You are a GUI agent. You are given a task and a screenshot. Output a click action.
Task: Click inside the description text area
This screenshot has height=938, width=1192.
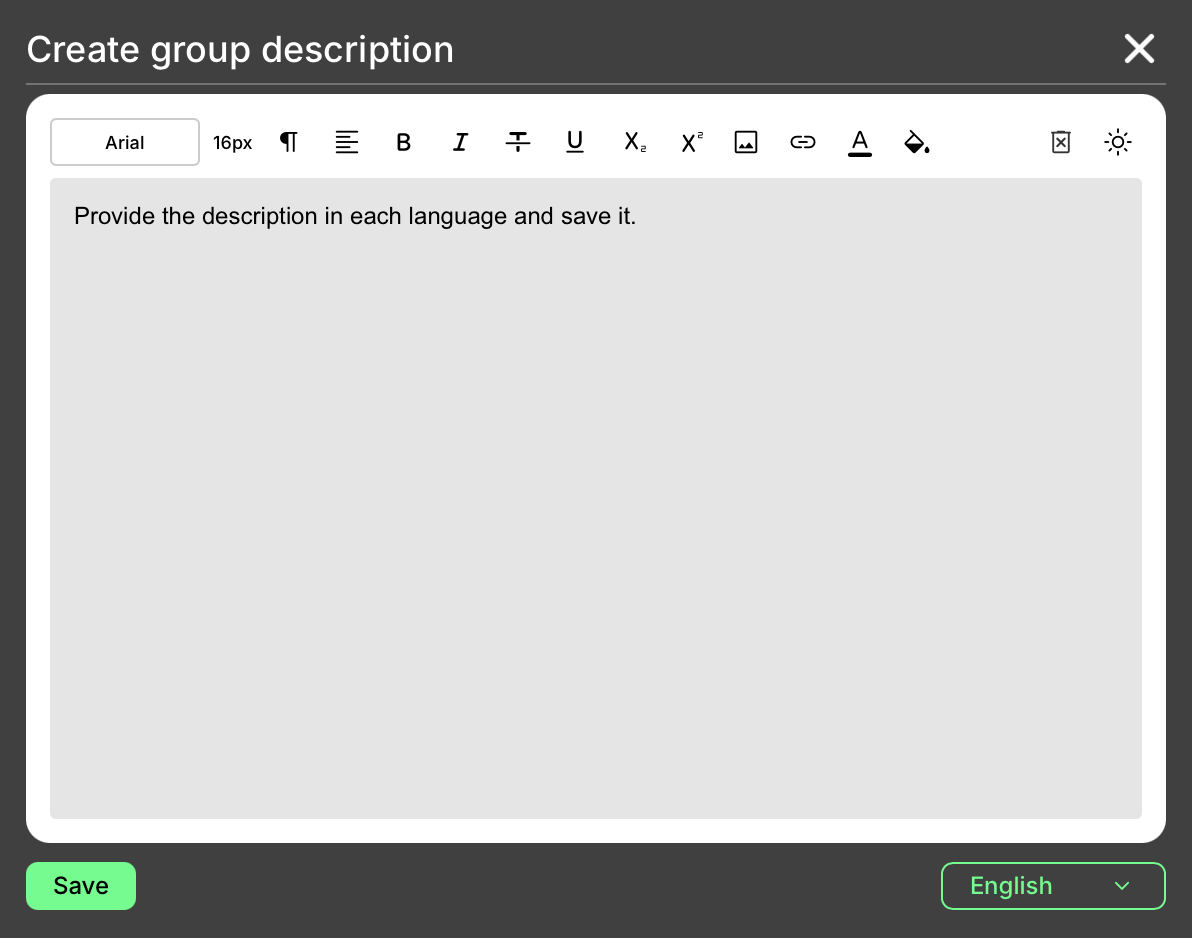click(x=596, y=499)
